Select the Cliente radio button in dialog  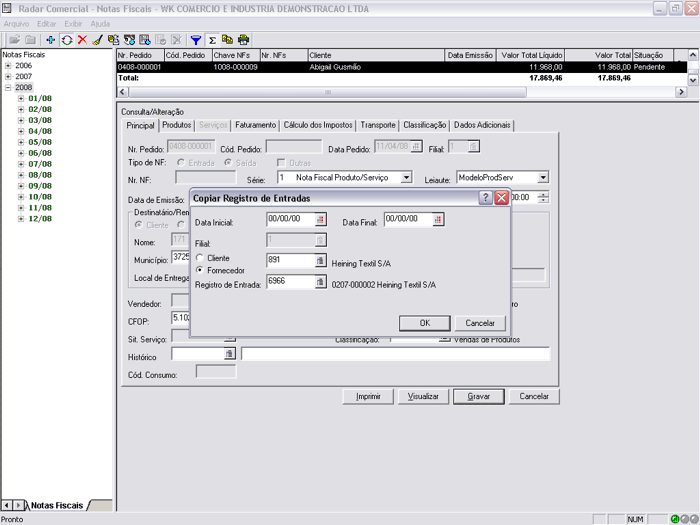tap(200, 259)
